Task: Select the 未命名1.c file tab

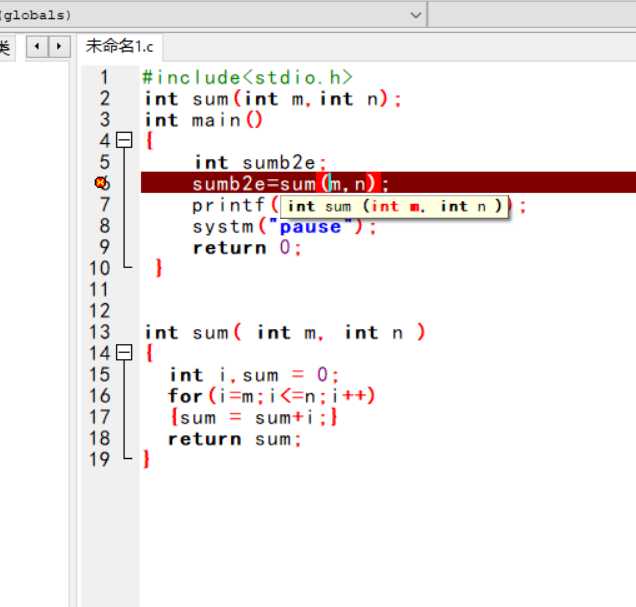Action: [x=120, y=47]
